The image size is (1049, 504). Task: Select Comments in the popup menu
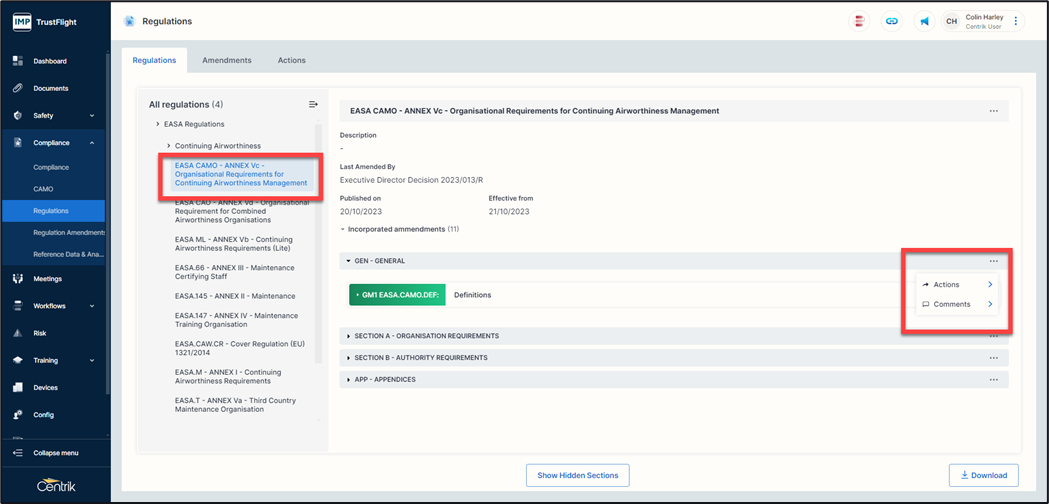pos(951,304)
